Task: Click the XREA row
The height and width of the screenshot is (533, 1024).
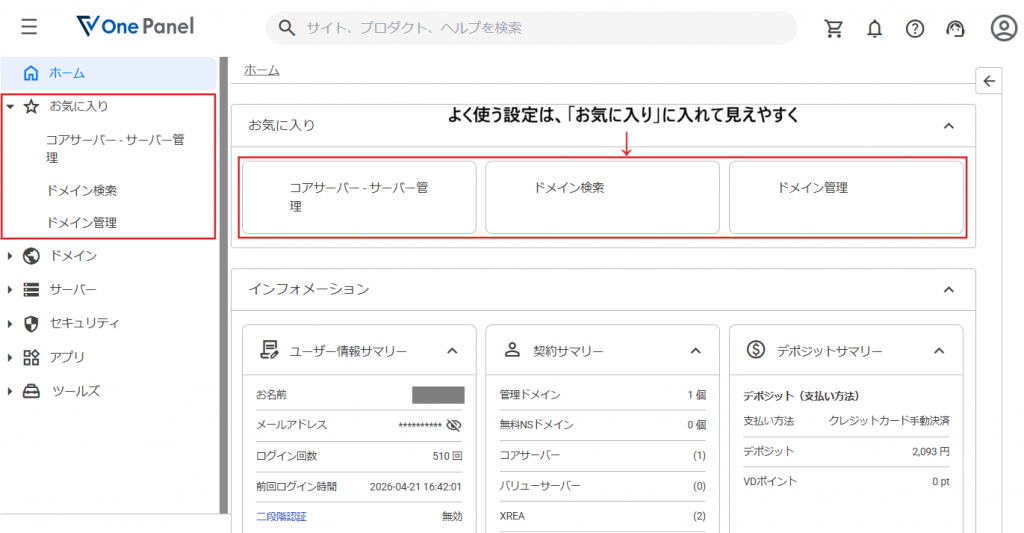Action: pos(602,516)
